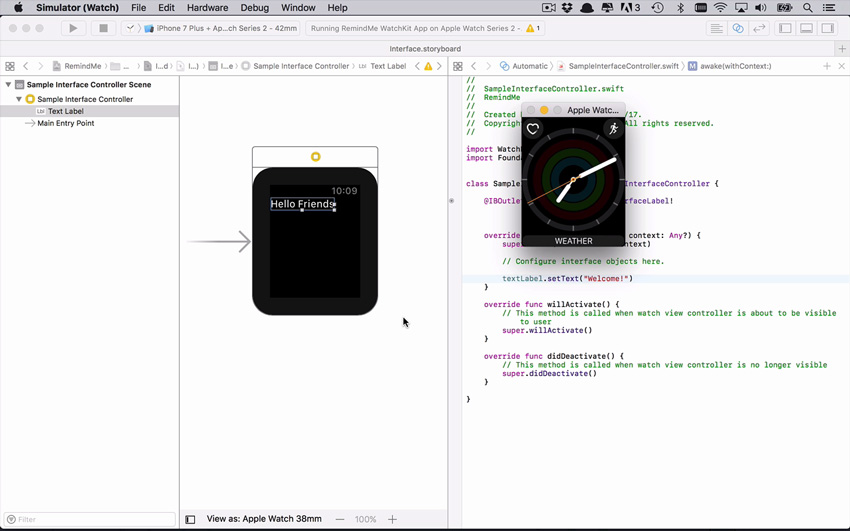
Task: Add another assistant editor with plus button
Action: click(827, 66)
